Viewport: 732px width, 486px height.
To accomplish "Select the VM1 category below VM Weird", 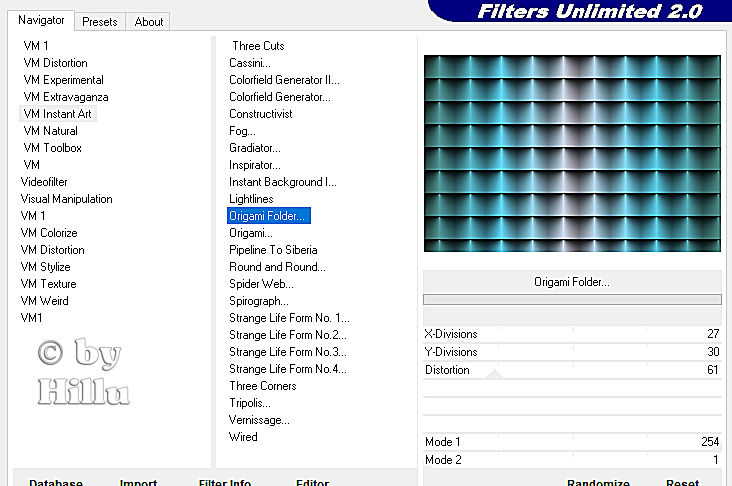I will pos(31,318).
